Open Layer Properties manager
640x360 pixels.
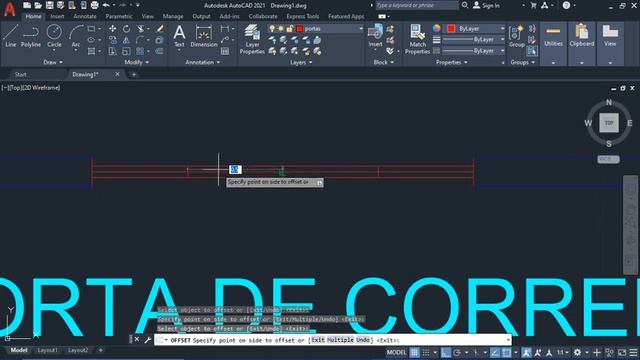pyautogui.click(x=252, y=39)
